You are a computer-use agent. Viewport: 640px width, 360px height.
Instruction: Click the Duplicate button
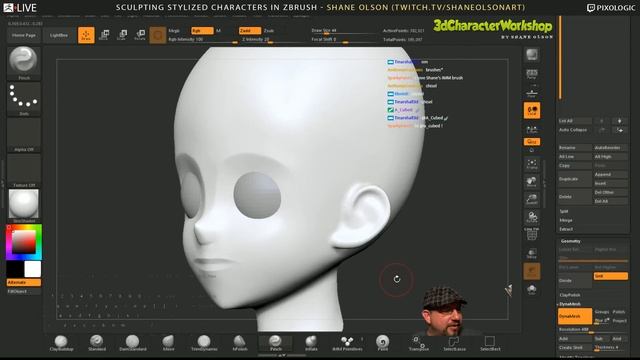coord(575,179)
